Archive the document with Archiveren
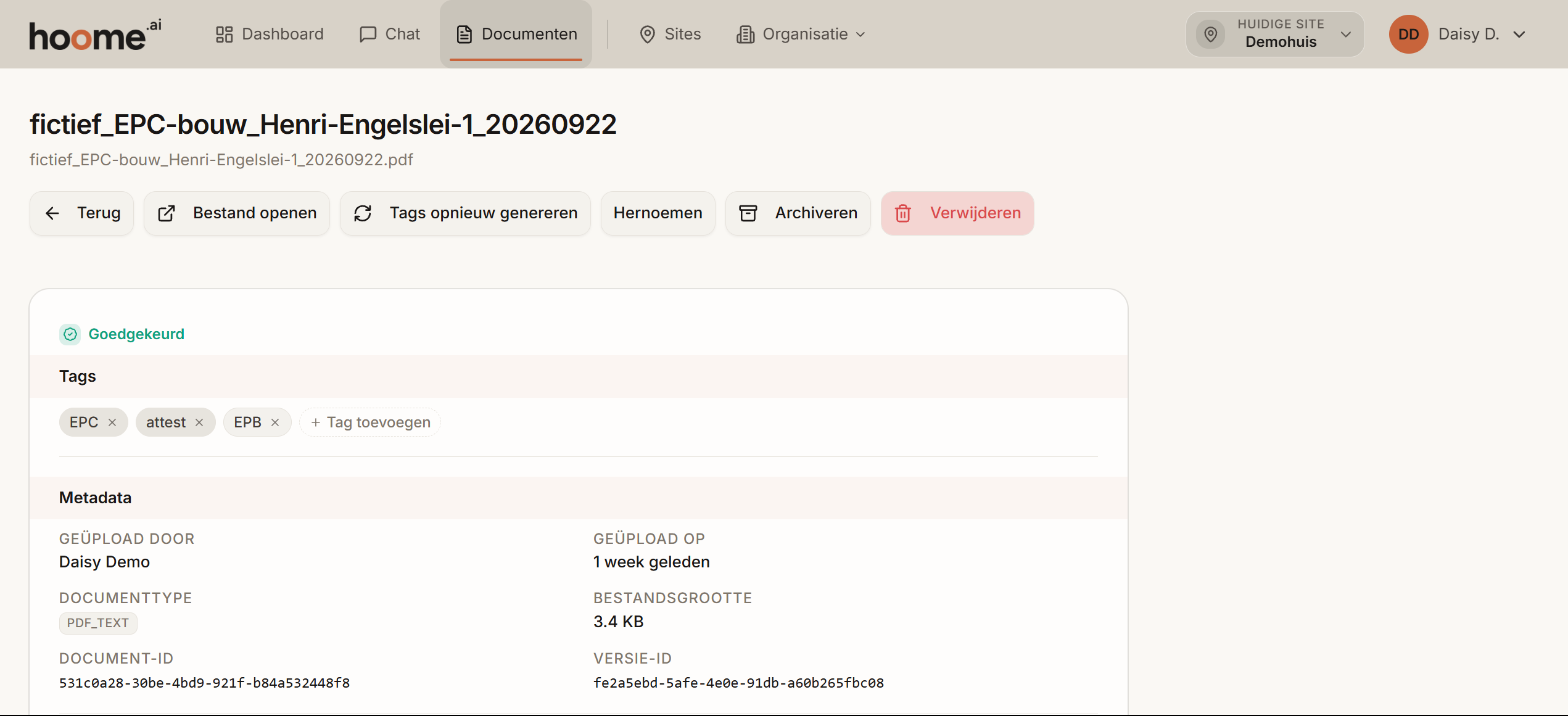Image resolution: width=1568 pixels, height=716 pixels. pyautogui.click(x=798, y=213)
